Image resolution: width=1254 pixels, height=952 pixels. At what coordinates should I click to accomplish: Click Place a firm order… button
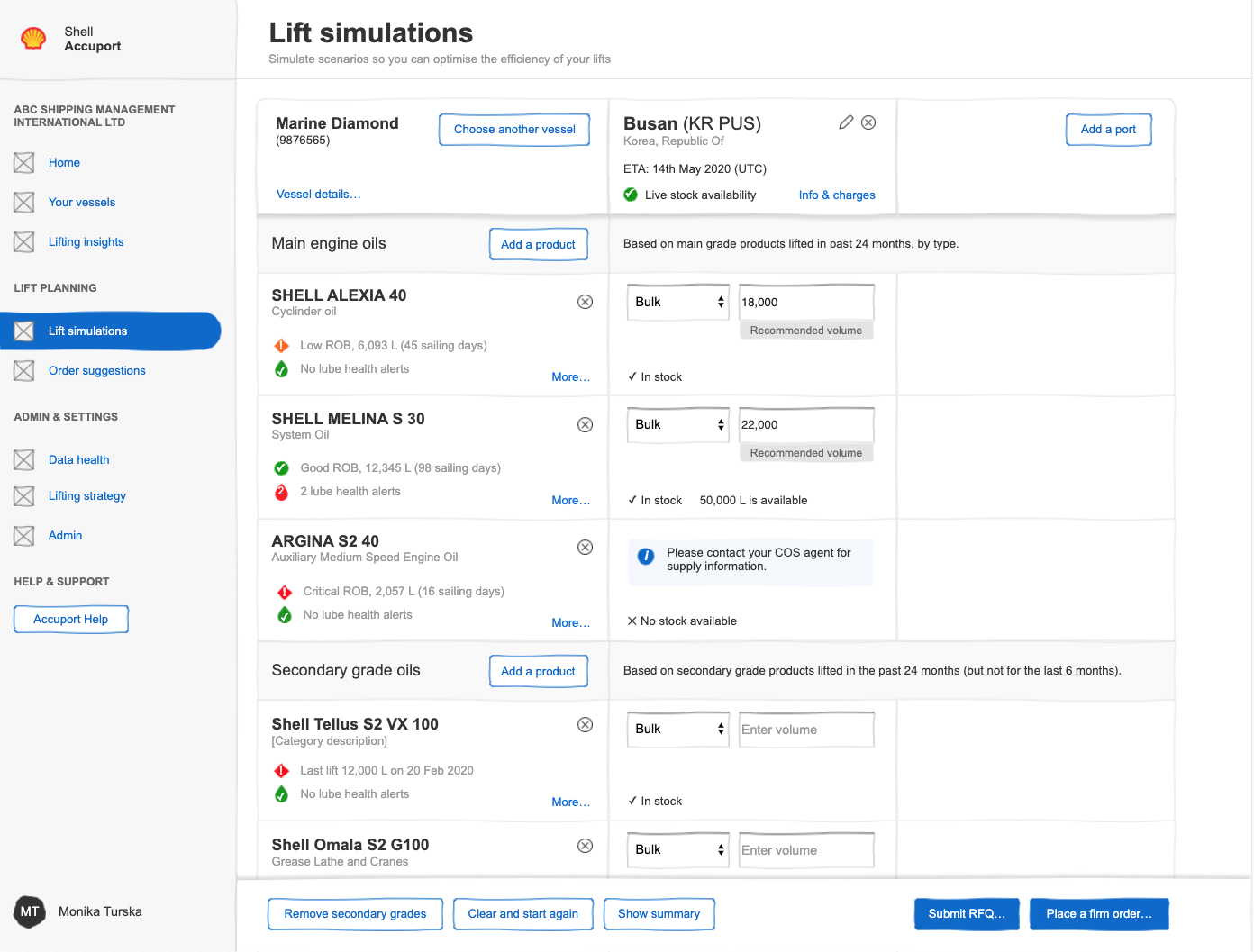click(x=1100, y=914)
